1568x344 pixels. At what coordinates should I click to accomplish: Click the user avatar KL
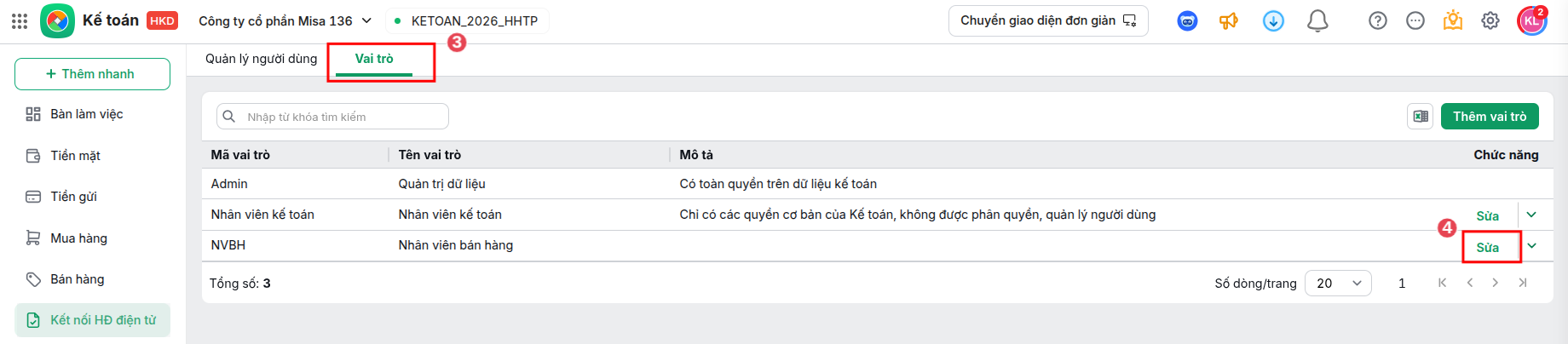point(1531,21)
